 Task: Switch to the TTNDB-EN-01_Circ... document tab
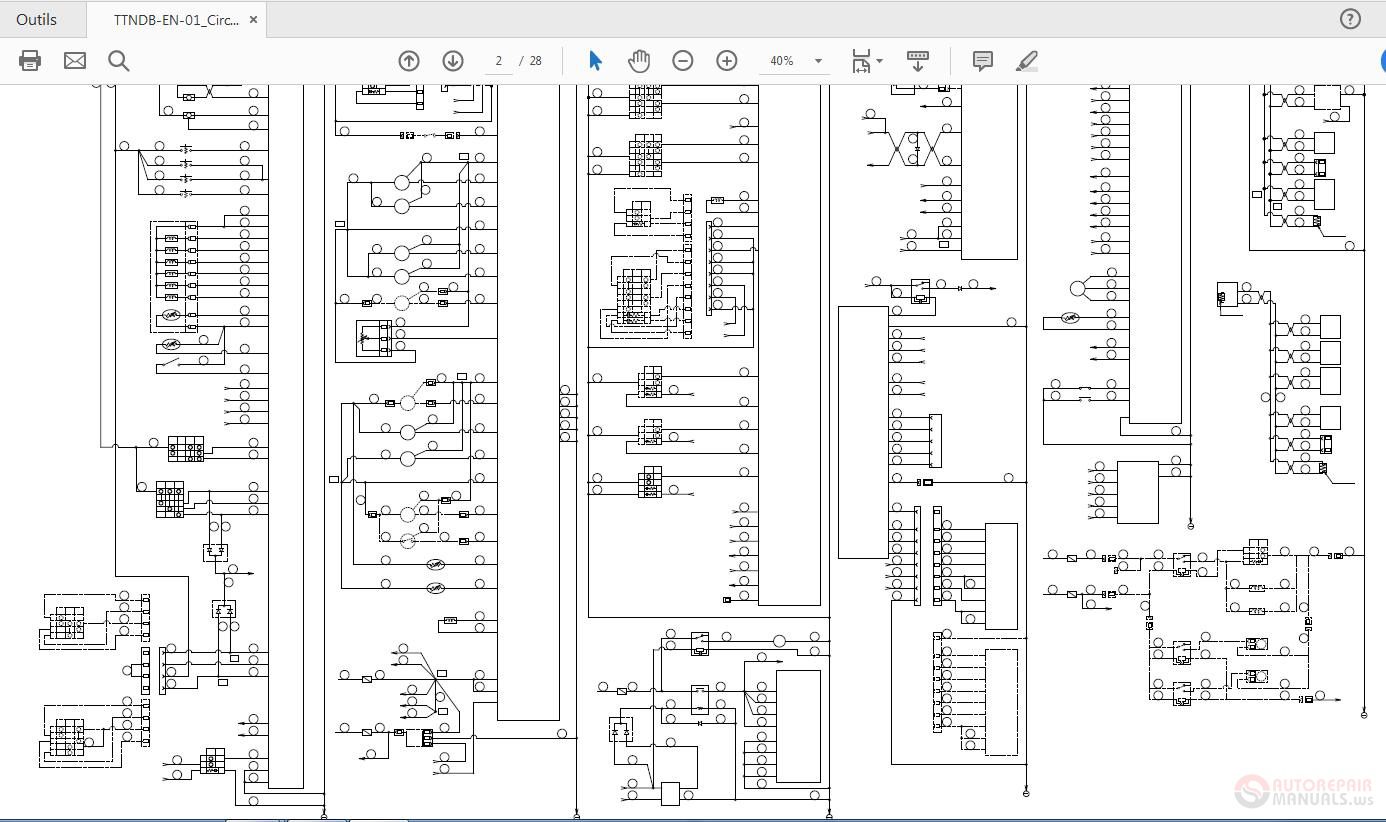[x=175, y=19]
